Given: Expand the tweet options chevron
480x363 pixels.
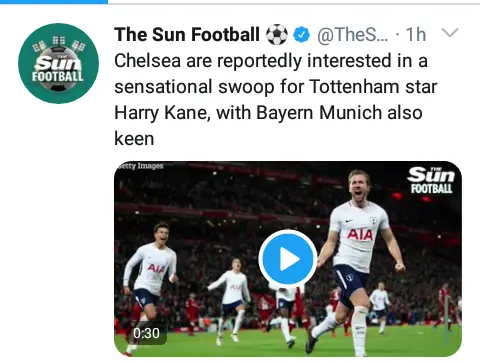Looking at the screenshot, I should click(x=450, y=33).
